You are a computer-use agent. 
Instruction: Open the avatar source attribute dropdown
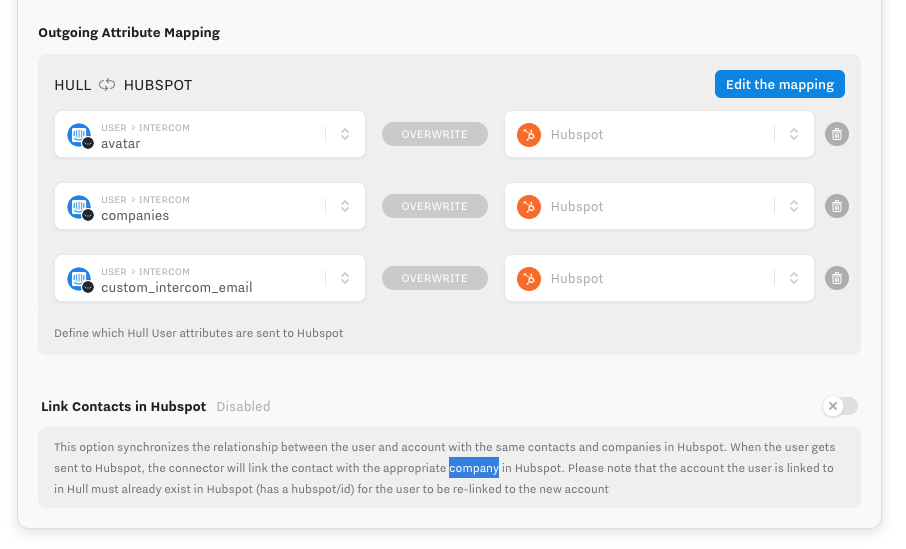(345, 134)
